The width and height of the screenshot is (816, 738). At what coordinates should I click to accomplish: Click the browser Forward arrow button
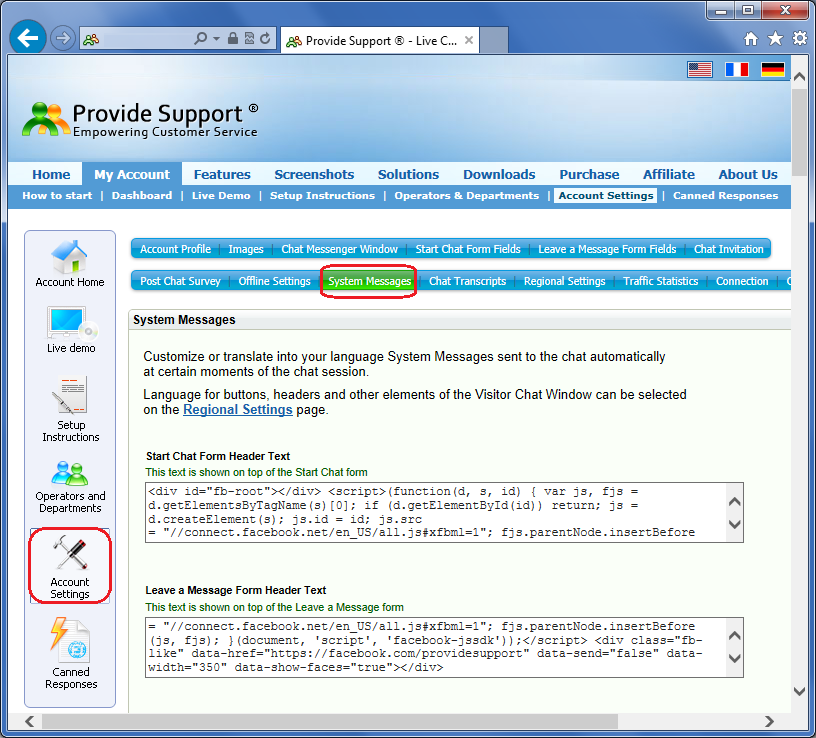tap(63, 39)
